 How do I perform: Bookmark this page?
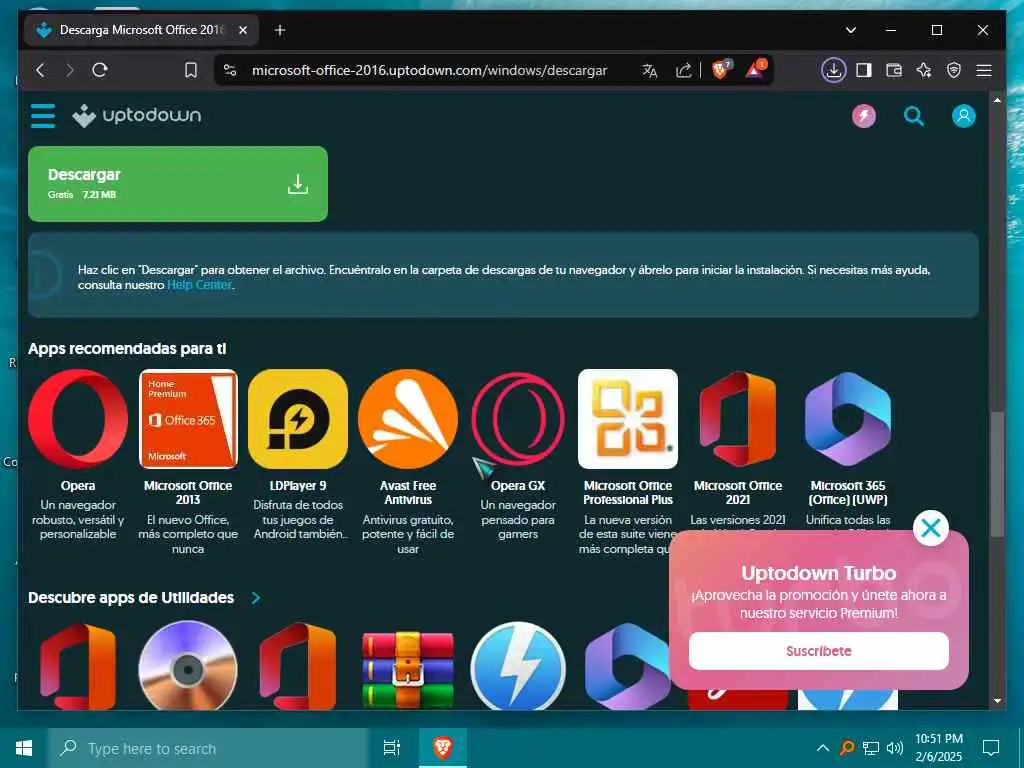click(x=191, y=70)
